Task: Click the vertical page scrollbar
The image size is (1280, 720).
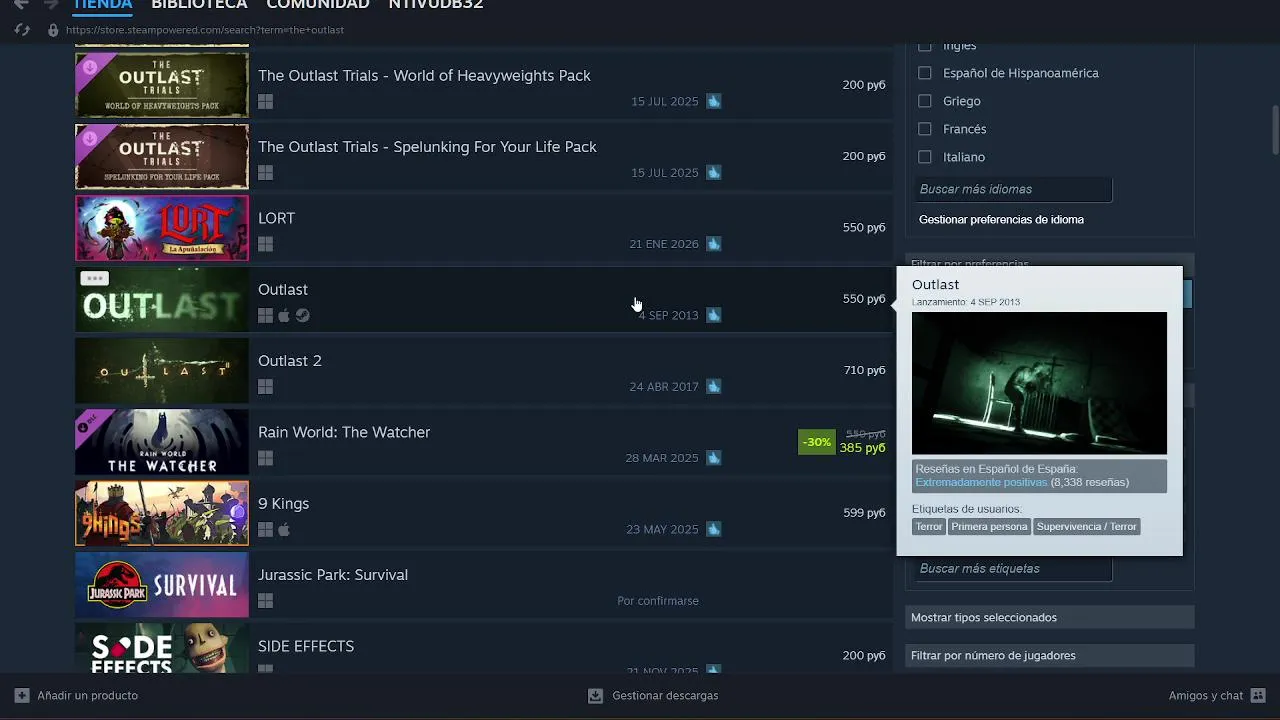Action: [1275, 129]
